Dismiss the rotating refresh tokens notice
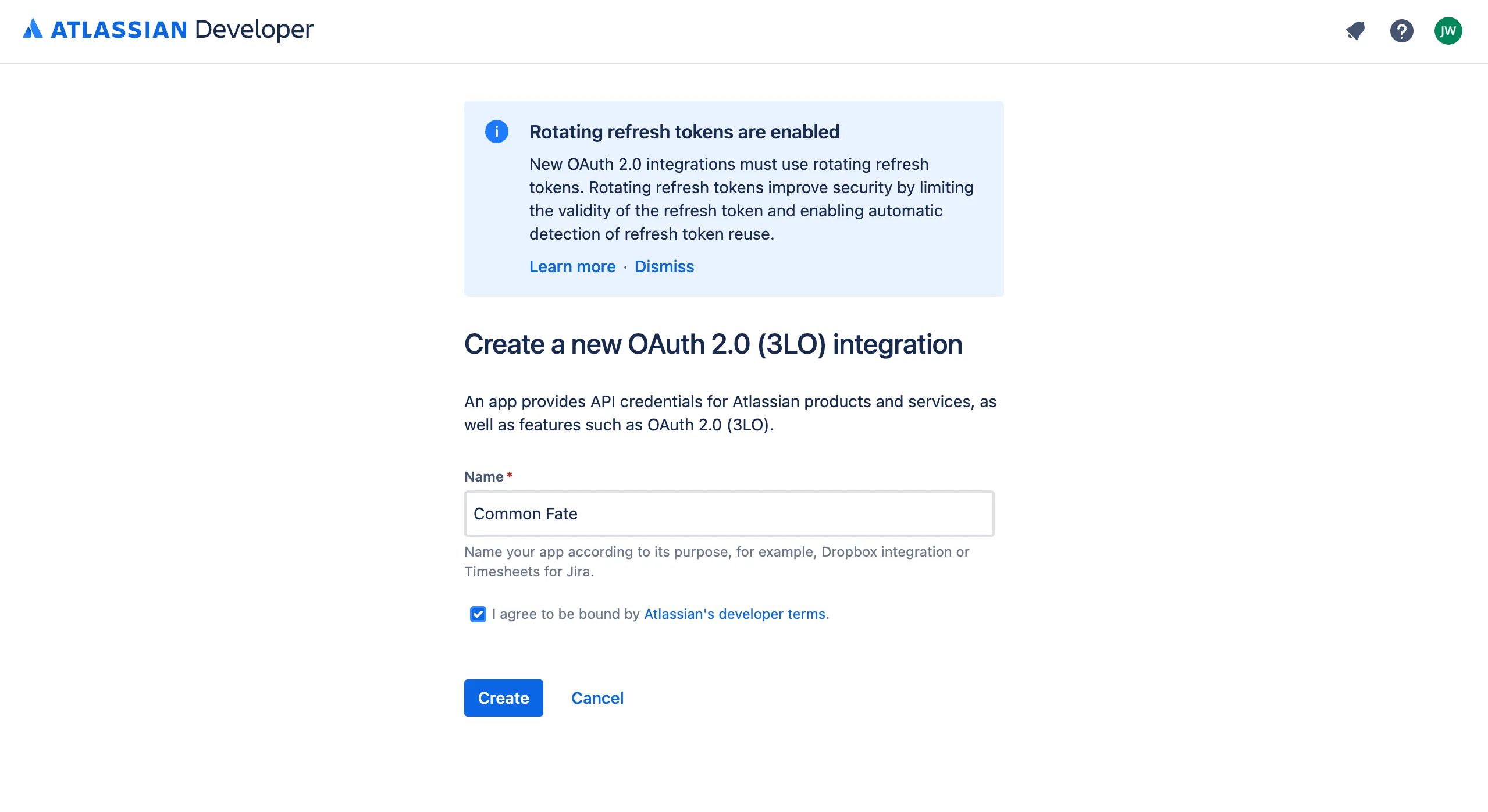Screen dimensions: 1488x812 [x=664, y=266]
